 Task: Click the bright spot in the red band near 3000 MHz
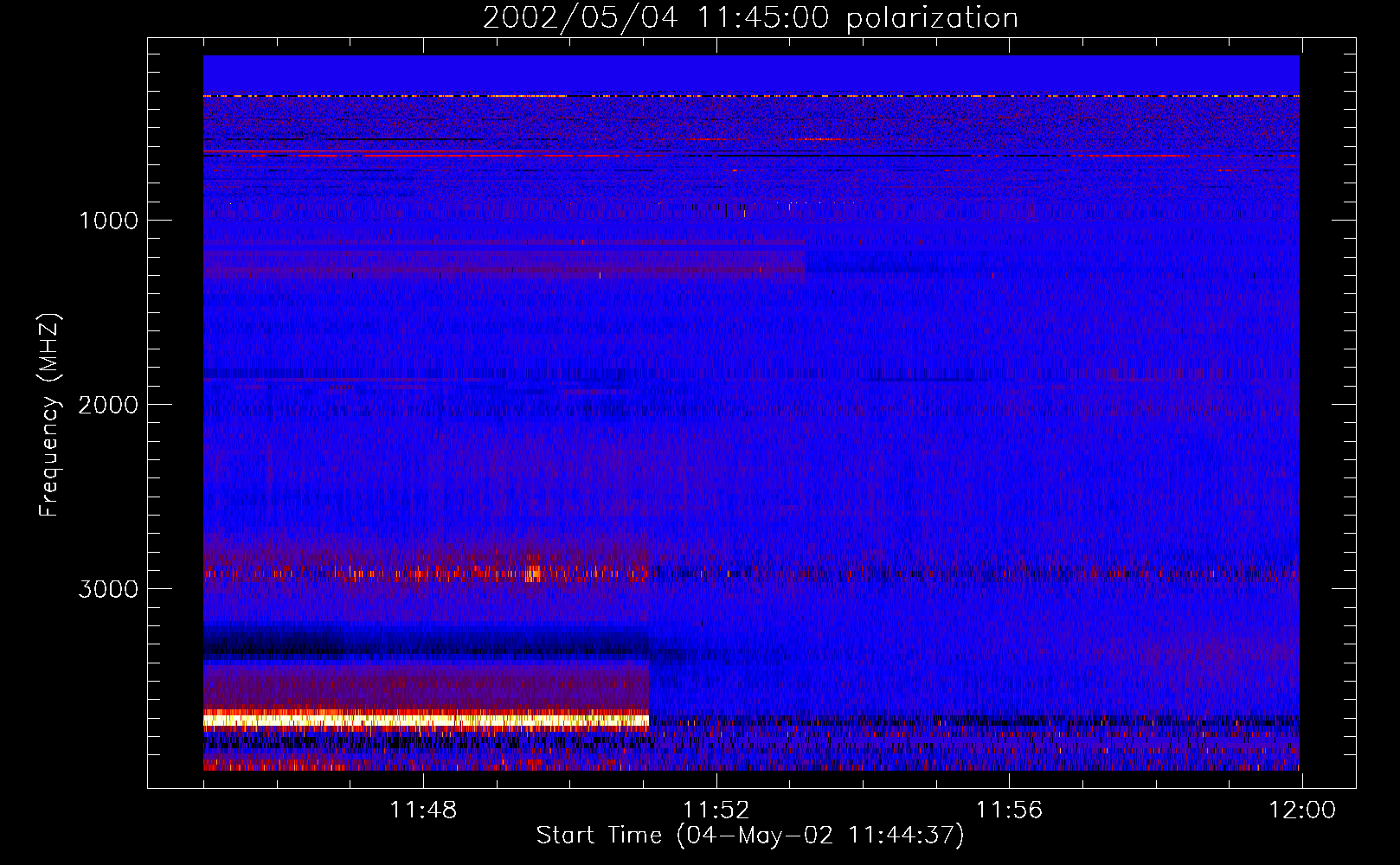tap(533, 573)
